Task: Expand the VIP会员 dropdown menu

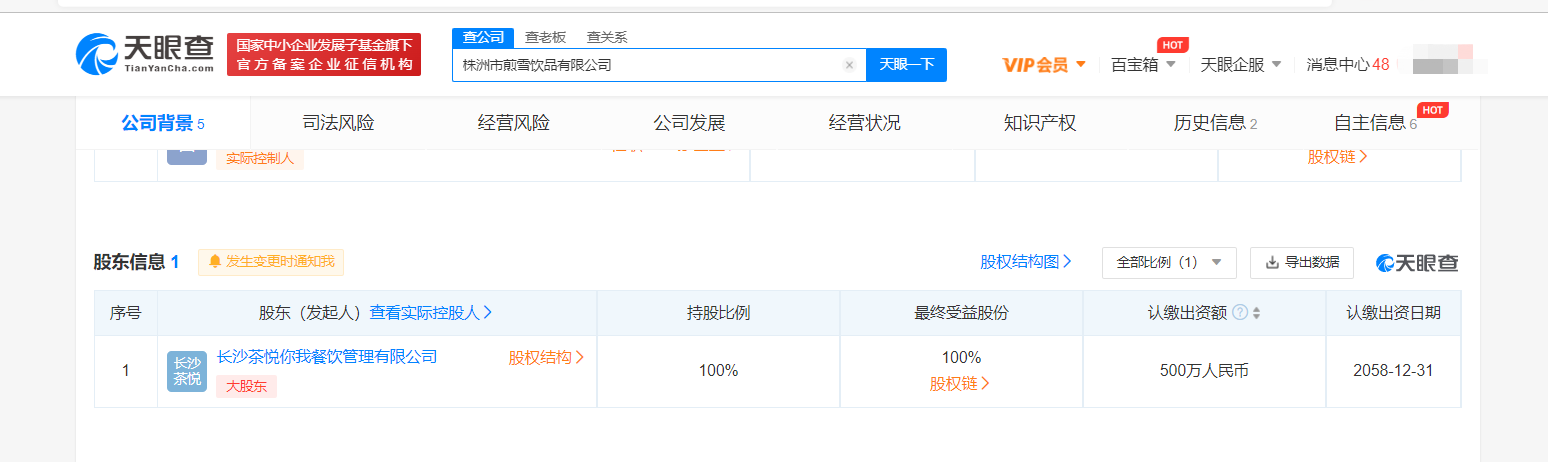Action: pyautogui.click(x=1044, y=65)
